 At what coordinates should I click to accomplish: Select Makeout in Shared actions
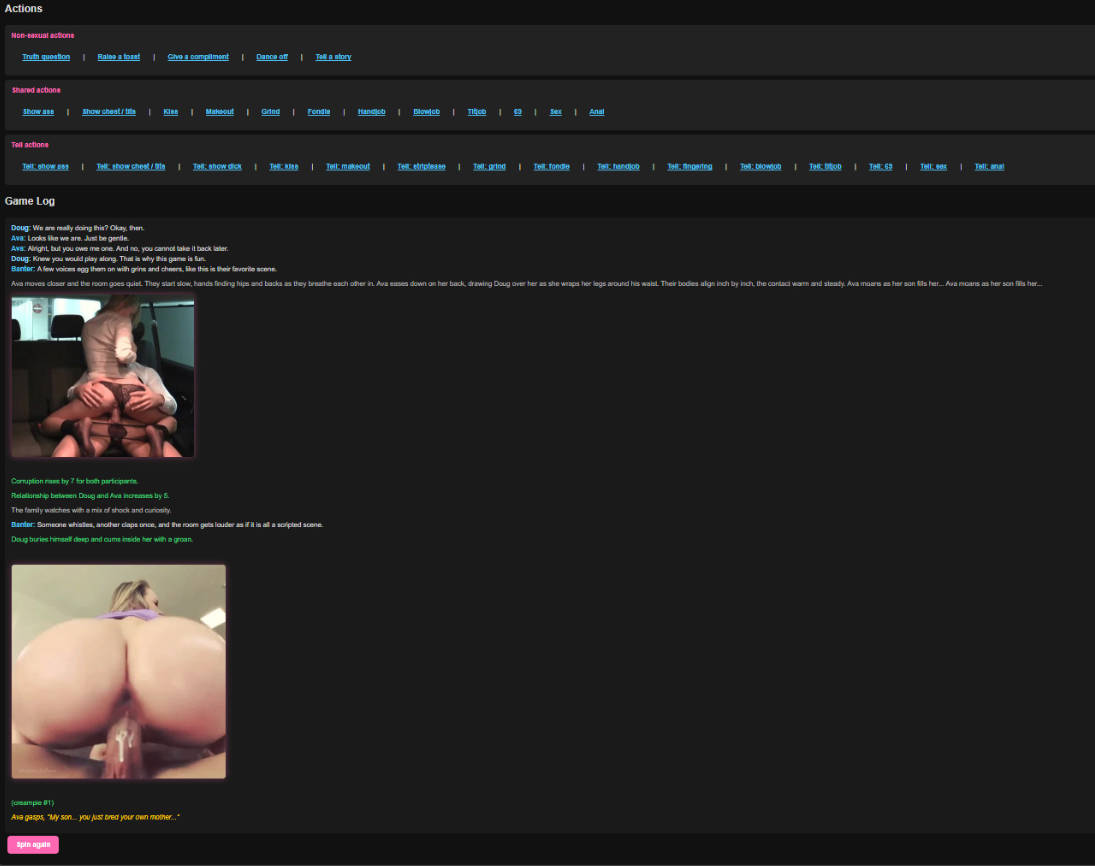220,112
